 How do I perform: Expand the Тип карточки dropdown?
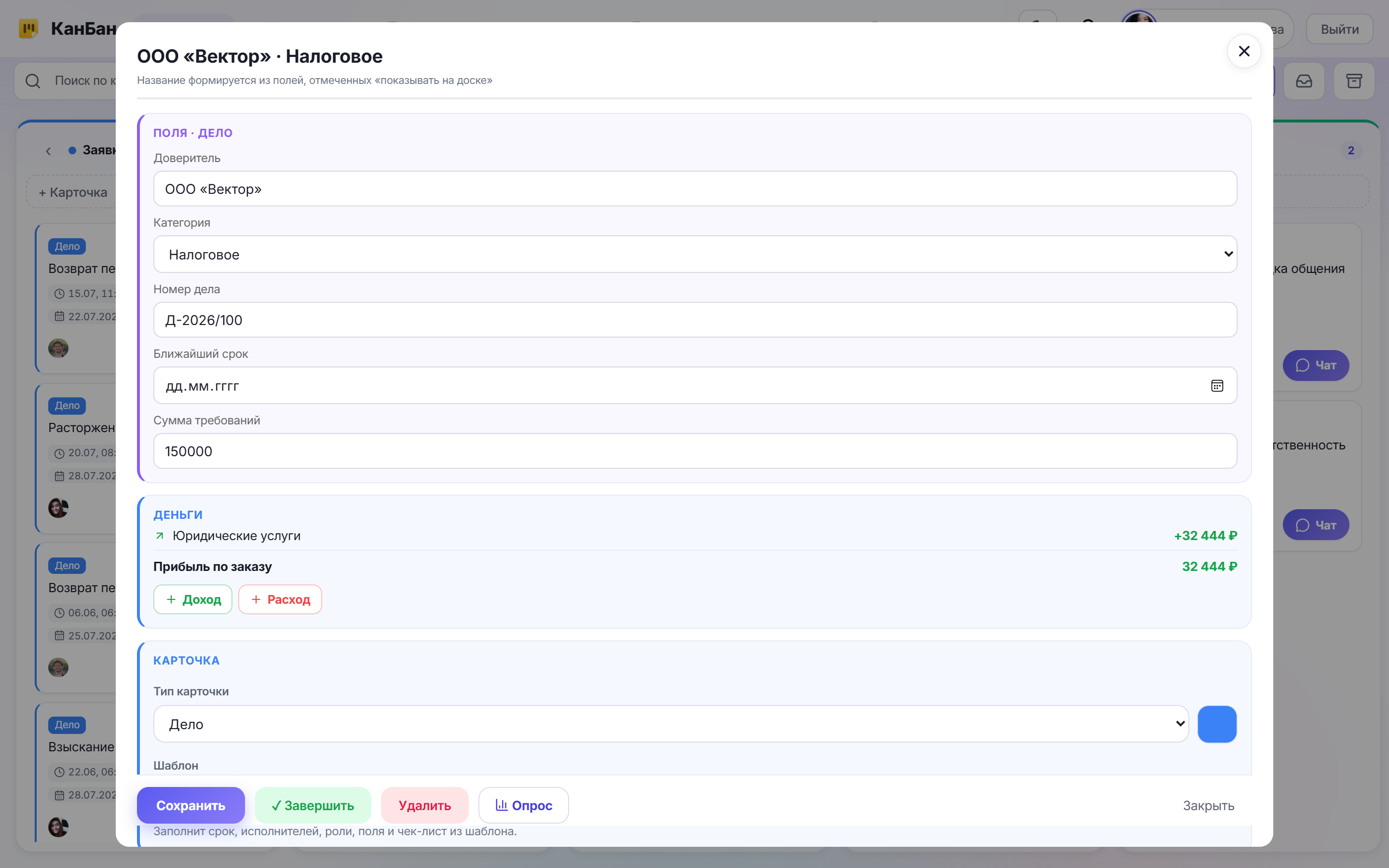(671, 724)
